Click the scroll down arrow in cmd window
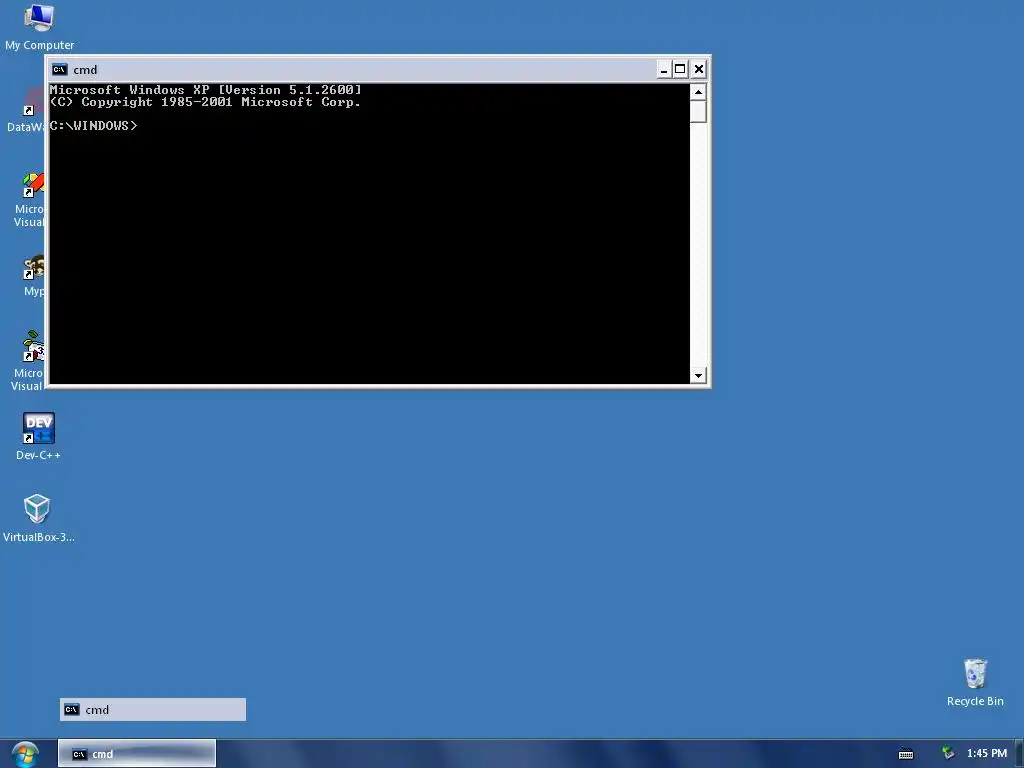This screenshot has width=1024, height=768. pos(698,376)
